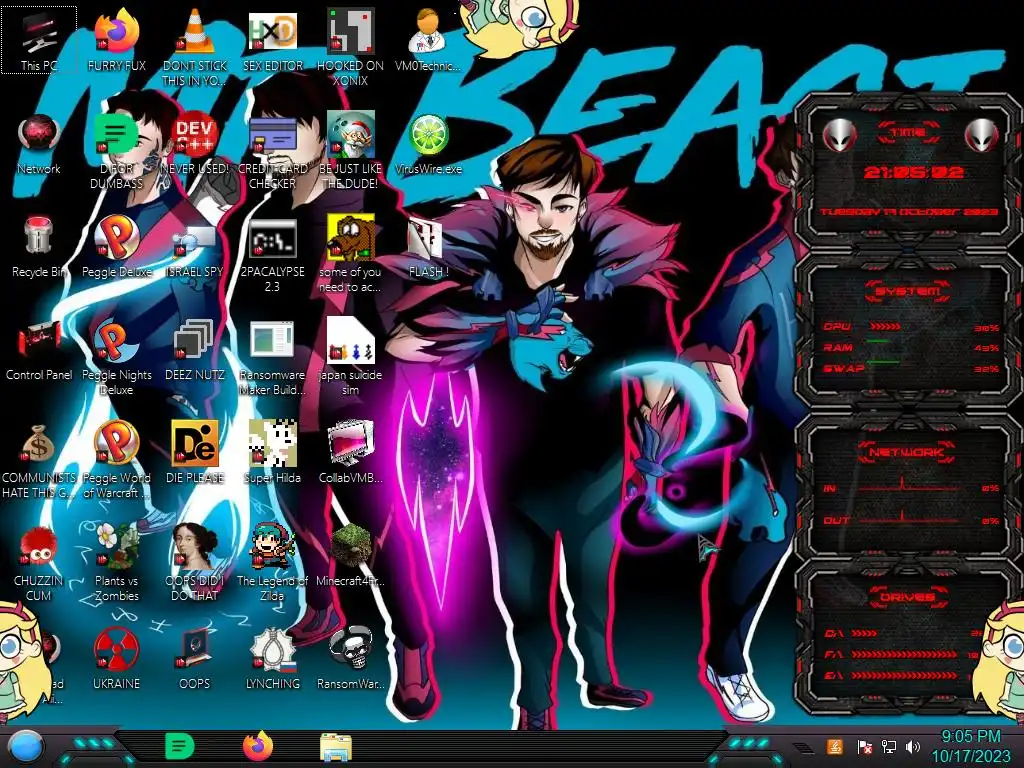The image size is (1024, 768).
Task: Select the This PC desktop icon
Action: pyautogui.click(x=39, y=40)
